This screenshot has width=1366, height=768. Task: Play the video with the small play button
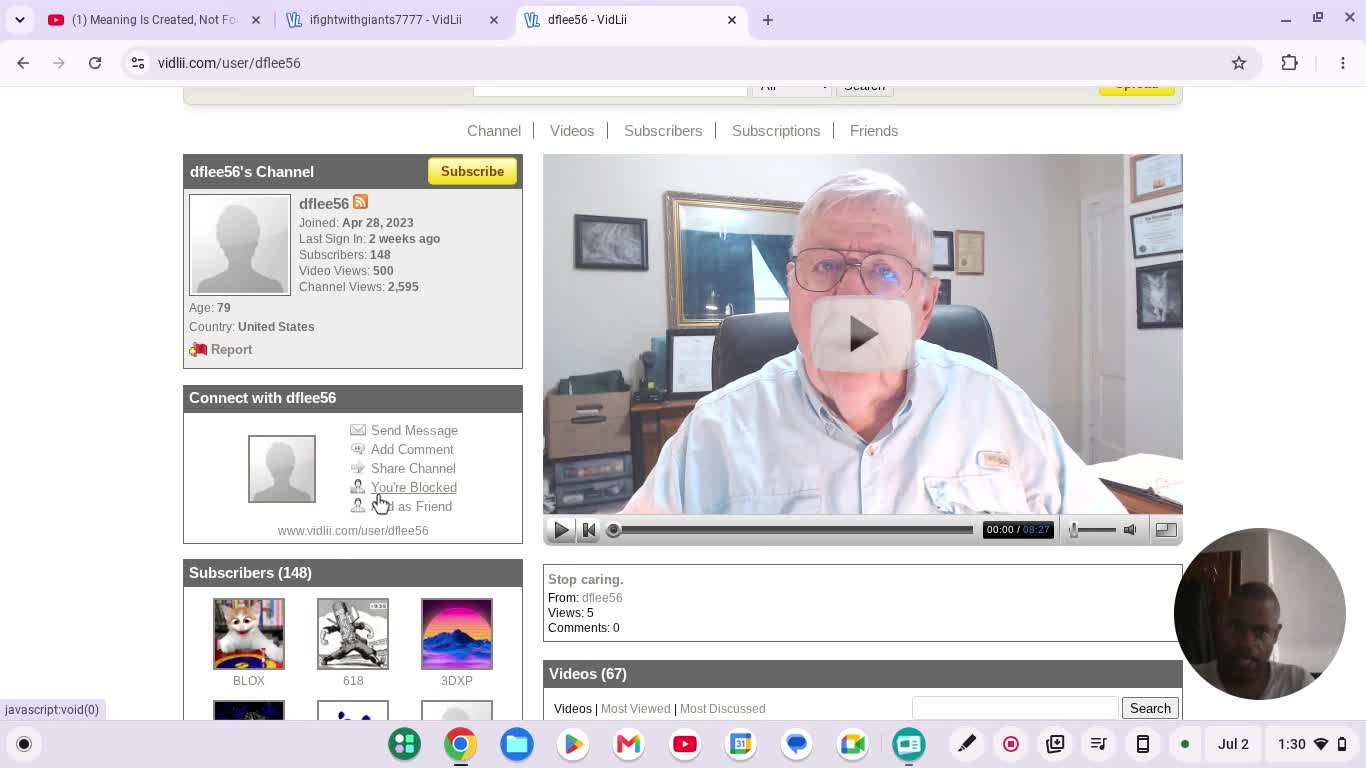pos(561,530)
